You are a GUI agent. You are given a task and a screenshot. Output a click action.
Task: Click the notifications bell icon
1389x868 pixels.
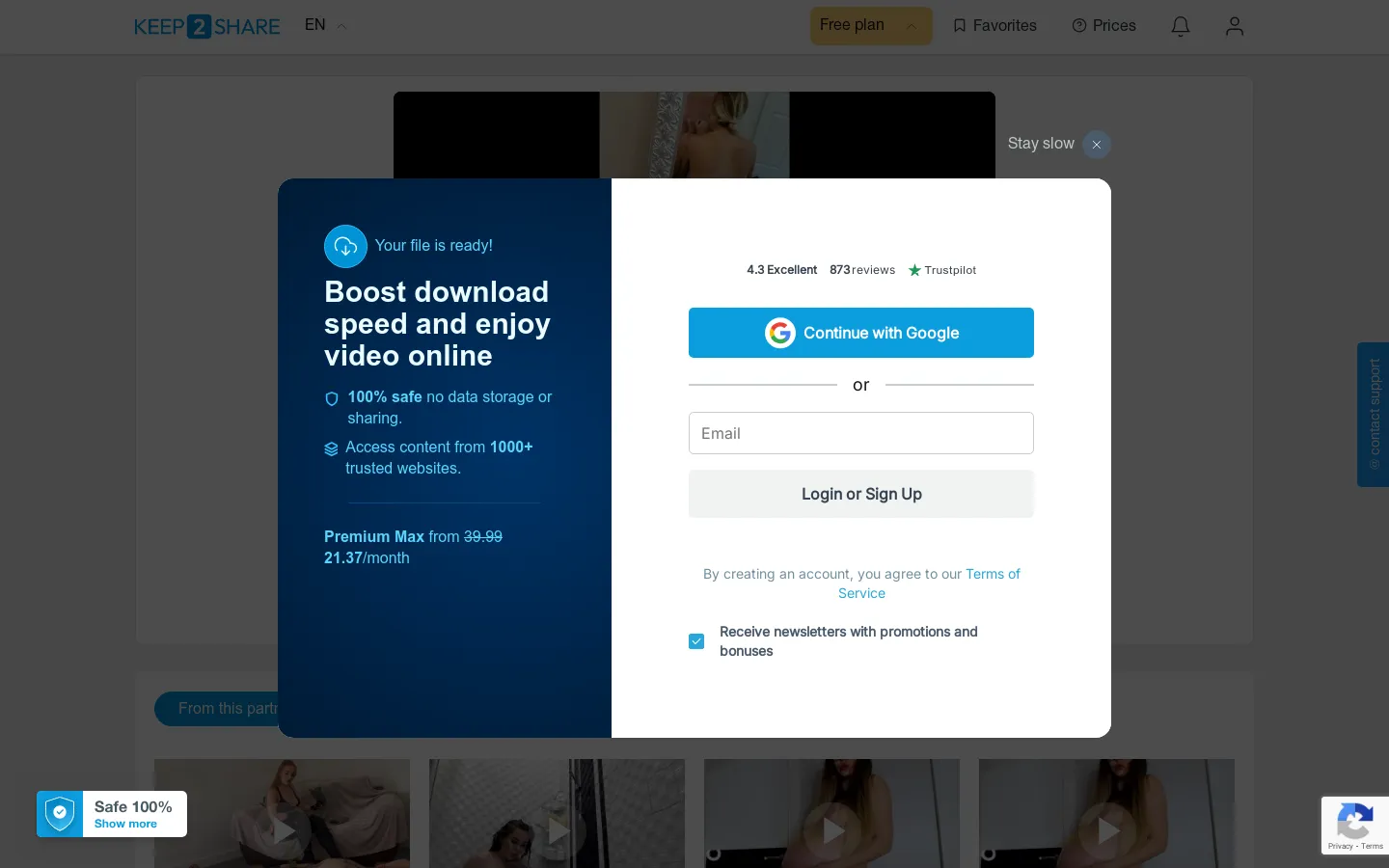coord(1181,26)
